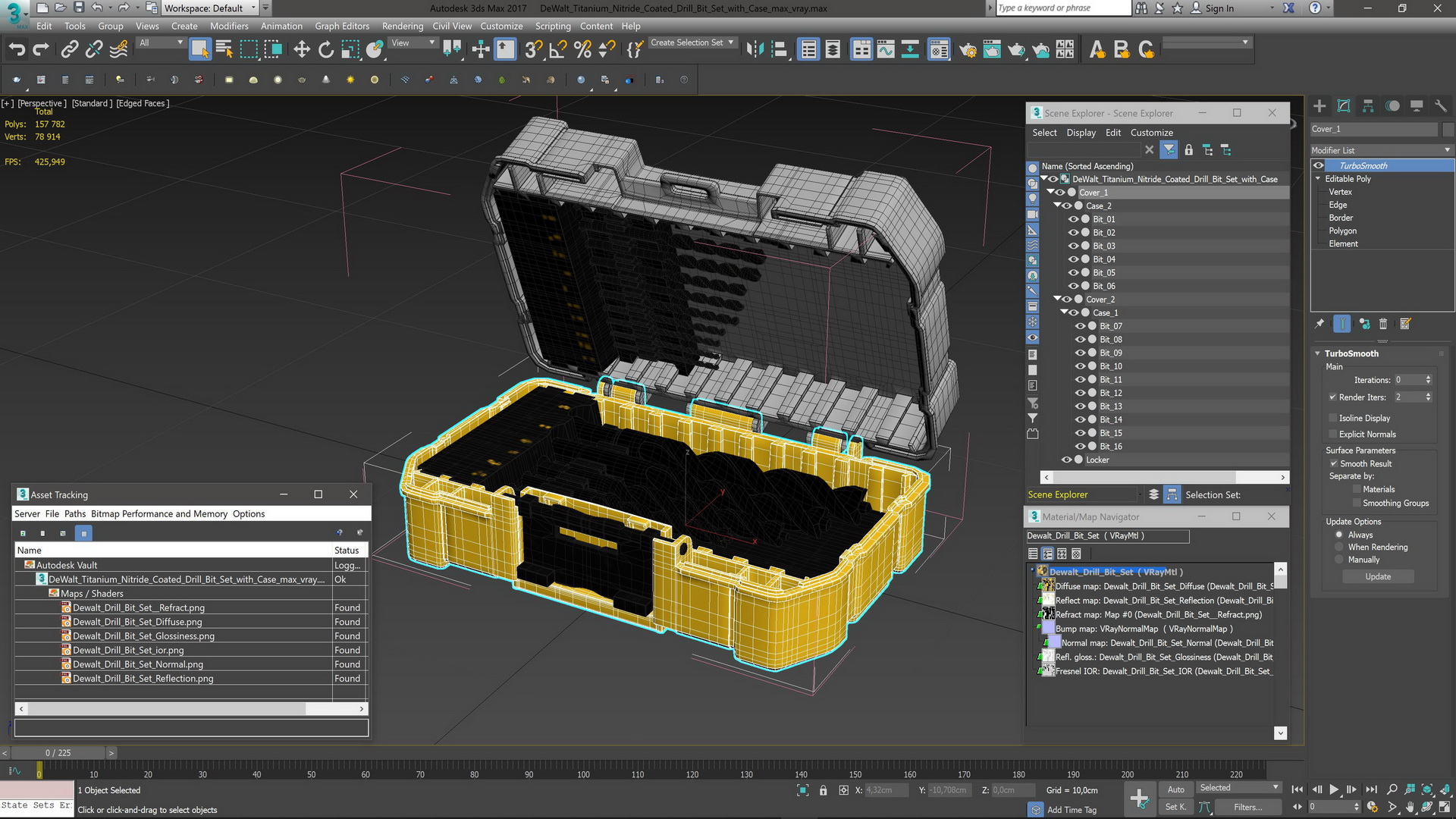Check Separate by Smoothing Groups checkbox
1456x819 pixels.
[1357, 504]
